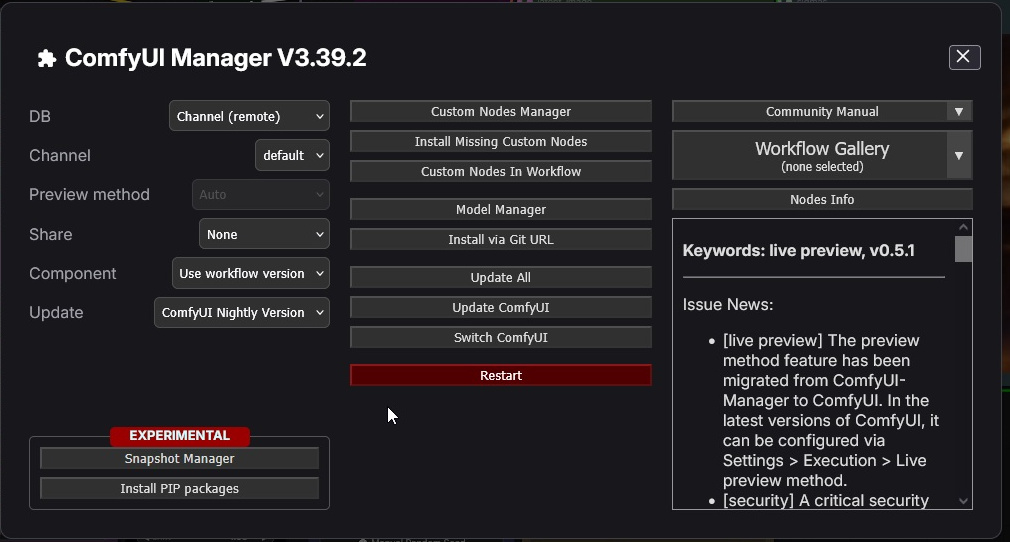Click the ComfyUI Manager V3.39.2 title
The image size is (1010, 542).
click(215, 58)
